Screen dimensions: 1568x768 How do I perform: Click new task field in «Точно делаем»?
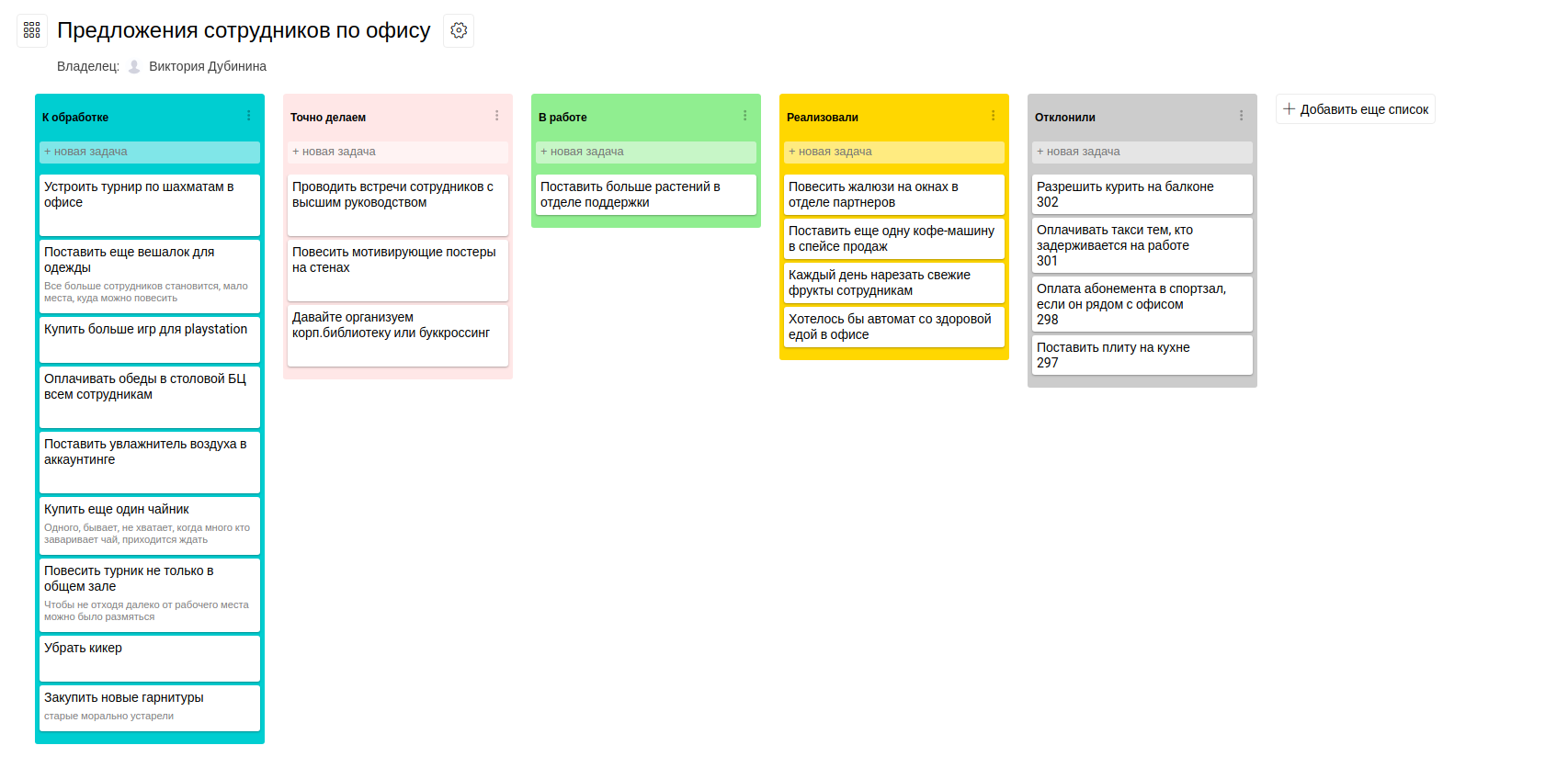(398, 152)
